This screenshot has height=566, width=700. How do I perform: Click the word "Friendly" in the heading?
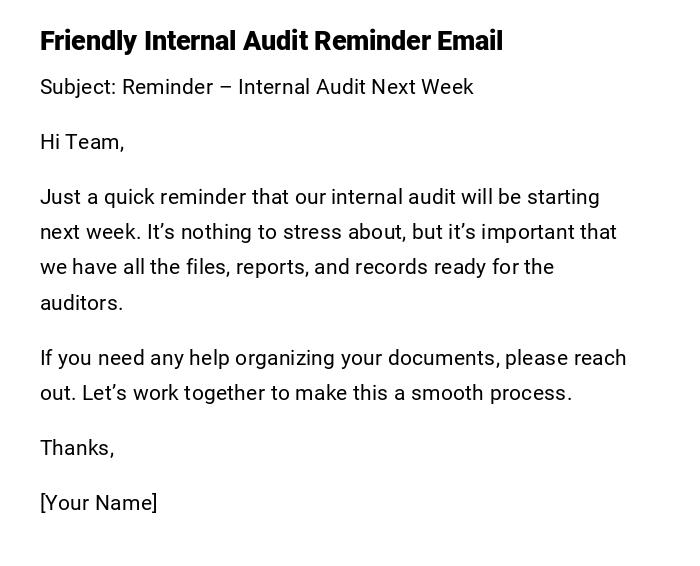pyautogui.click(x=88, y=42)
